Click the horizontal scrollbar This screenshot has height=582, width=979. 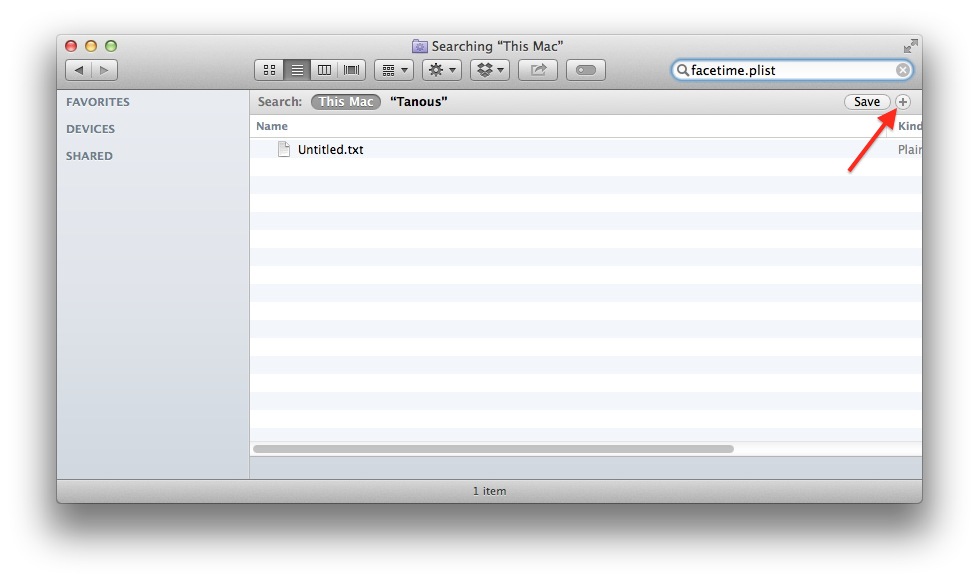coord(493,449)
